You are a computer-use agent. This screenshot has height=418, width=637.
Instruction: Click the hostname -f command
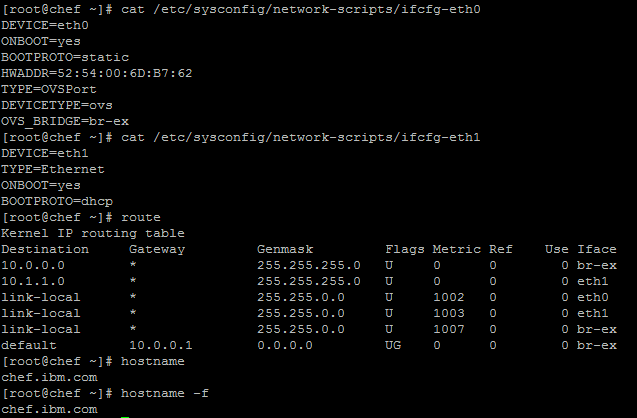pyautogui.click(x=165, y=393)
